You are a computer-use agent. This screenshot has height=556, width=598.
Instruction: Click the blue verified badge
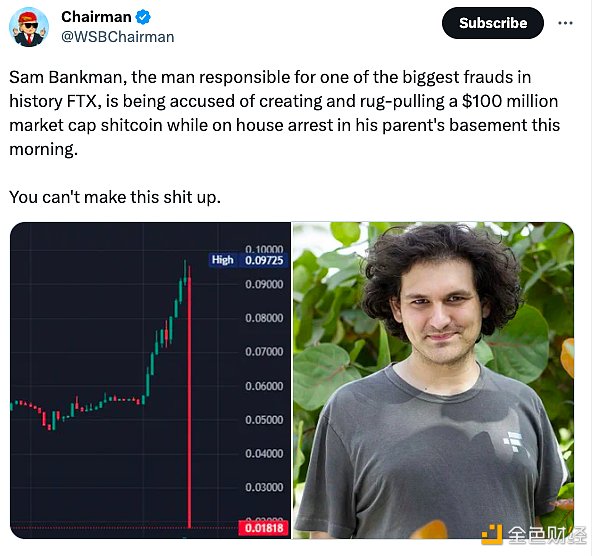(x=144, y=17)
